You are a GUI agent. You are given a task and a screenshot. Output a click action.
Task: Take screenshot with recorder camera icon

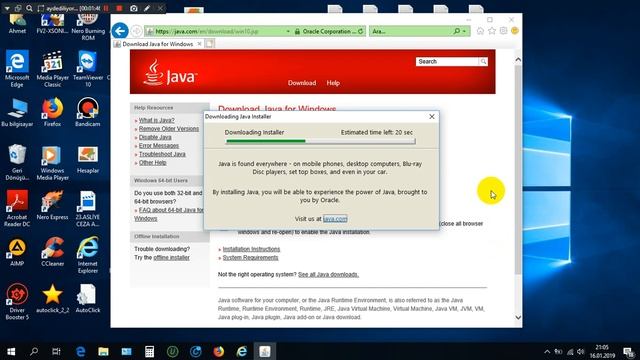pos(133,8)
